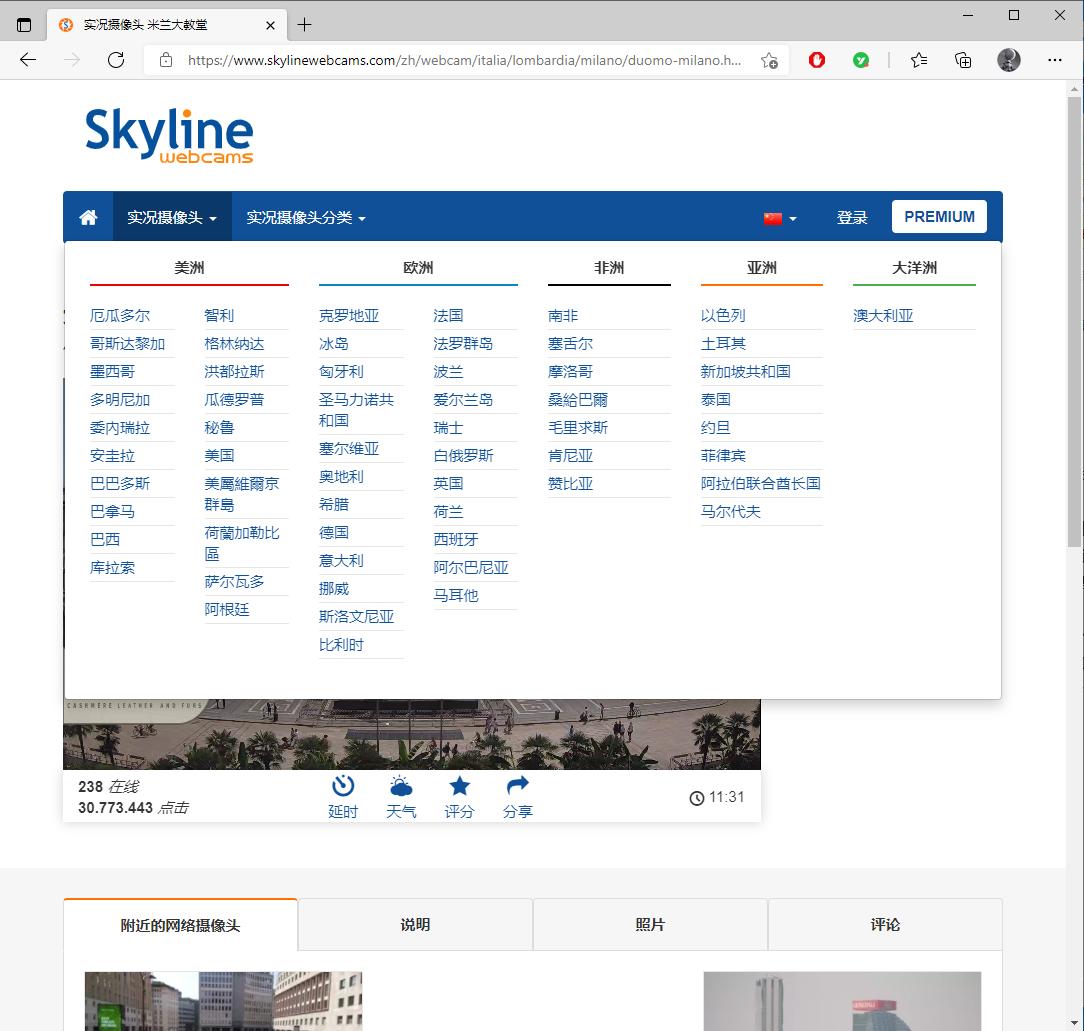Click the address bar URL field
The height and width of the screenshot is (1031, 1084).
(x=450, y=60)
